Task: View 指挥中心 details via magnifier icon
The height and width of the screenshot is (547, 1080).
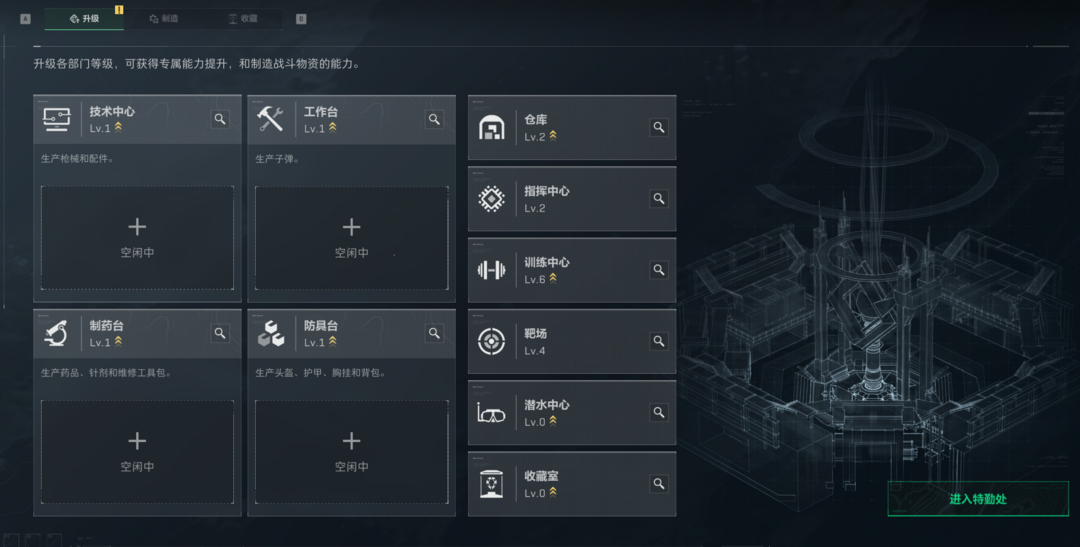Action: click(658, 198)
